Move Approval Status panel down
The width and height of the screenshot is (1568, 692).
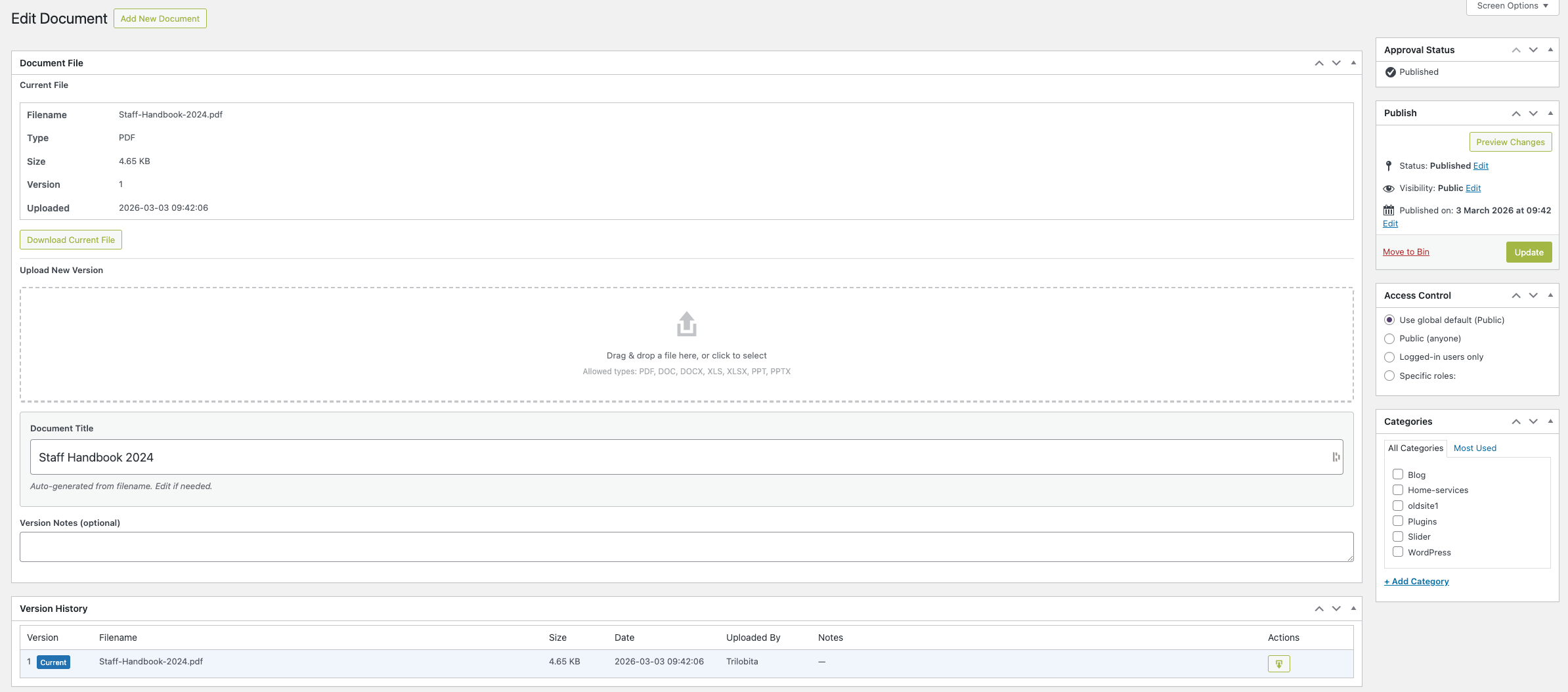pyautogui.click(x=1533, y=50)
